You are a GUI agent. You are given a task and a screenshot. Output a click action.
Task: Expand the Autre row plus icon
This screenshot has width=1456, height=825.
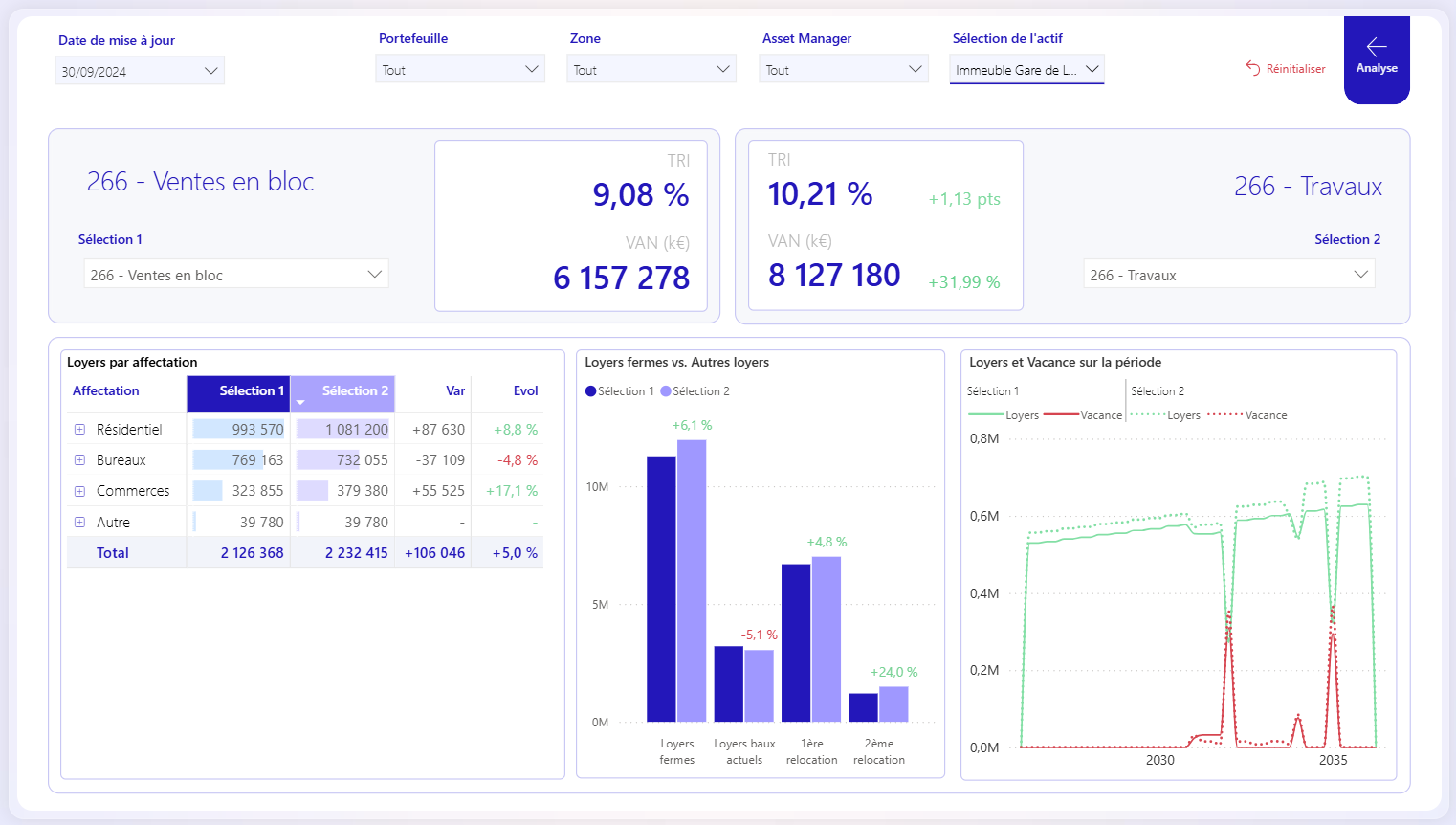[x=80, y=523]
